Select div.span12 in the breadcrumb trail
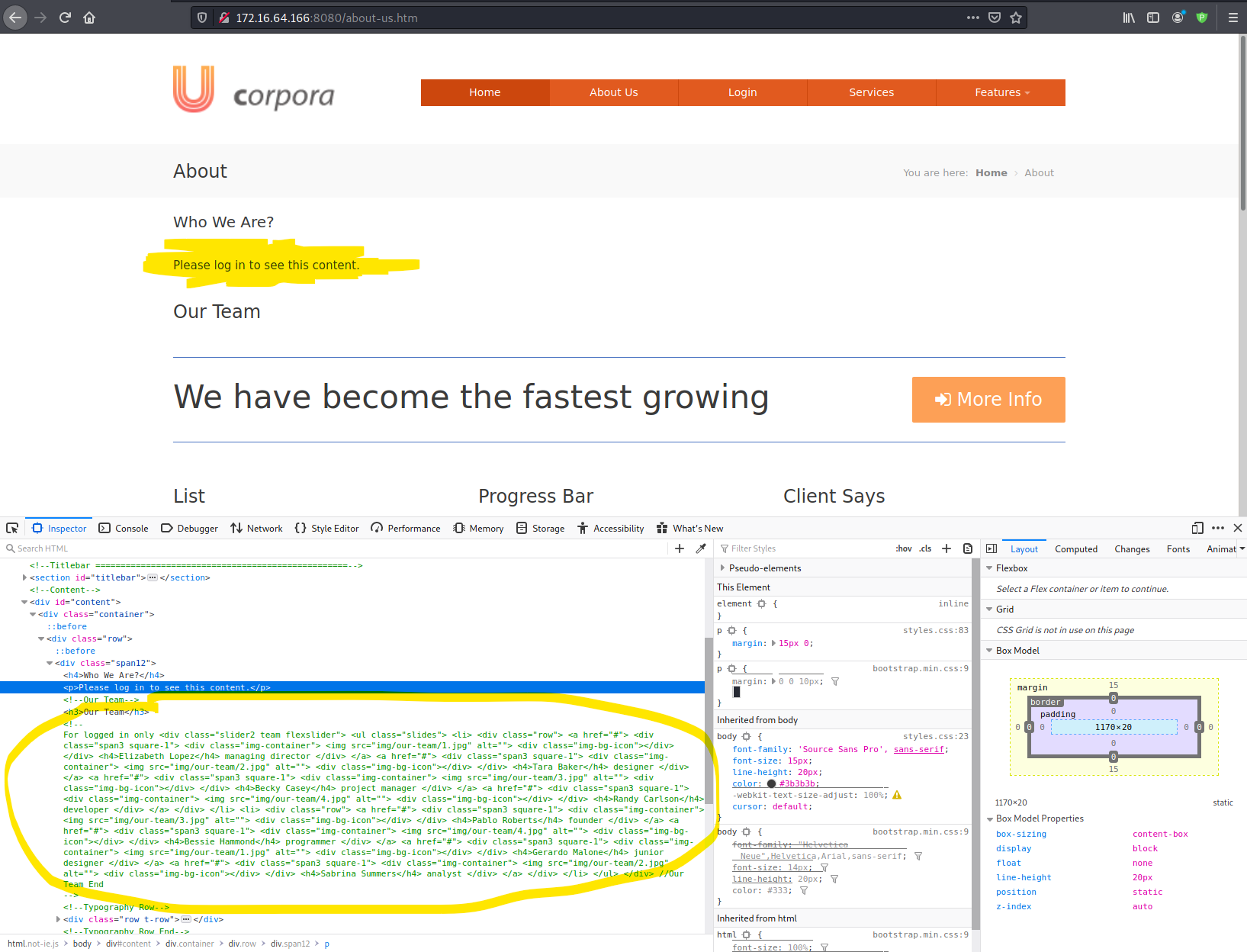This screenshot has width=1247, height=952. coord(291,944)
